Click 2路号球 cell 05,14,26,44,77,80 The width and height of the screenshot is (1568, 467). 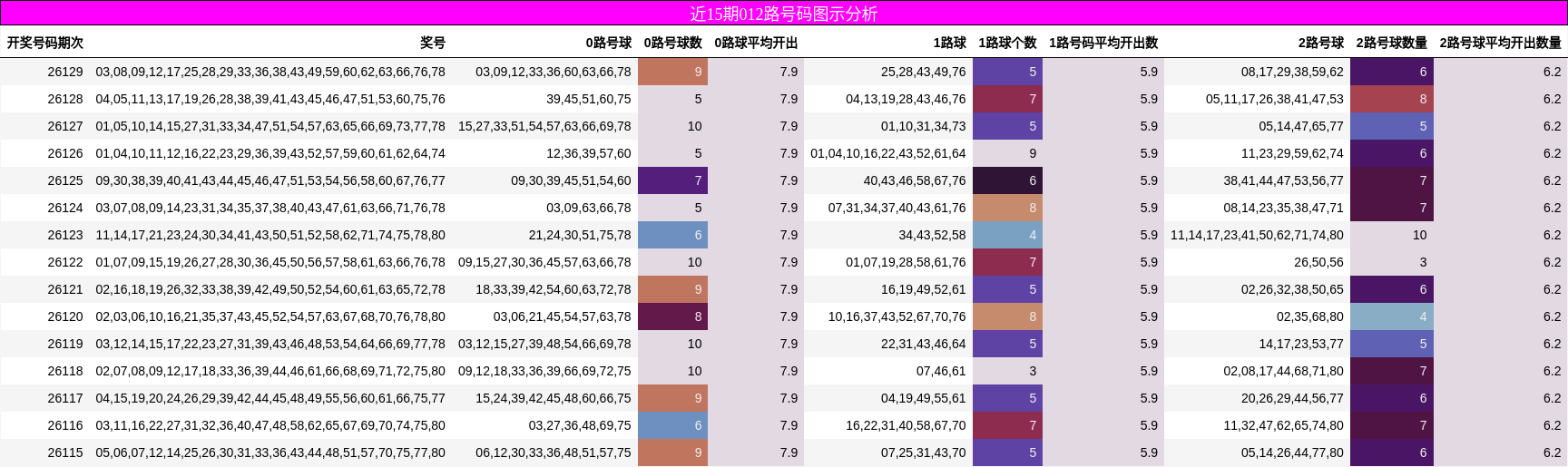pos(1292,452)
